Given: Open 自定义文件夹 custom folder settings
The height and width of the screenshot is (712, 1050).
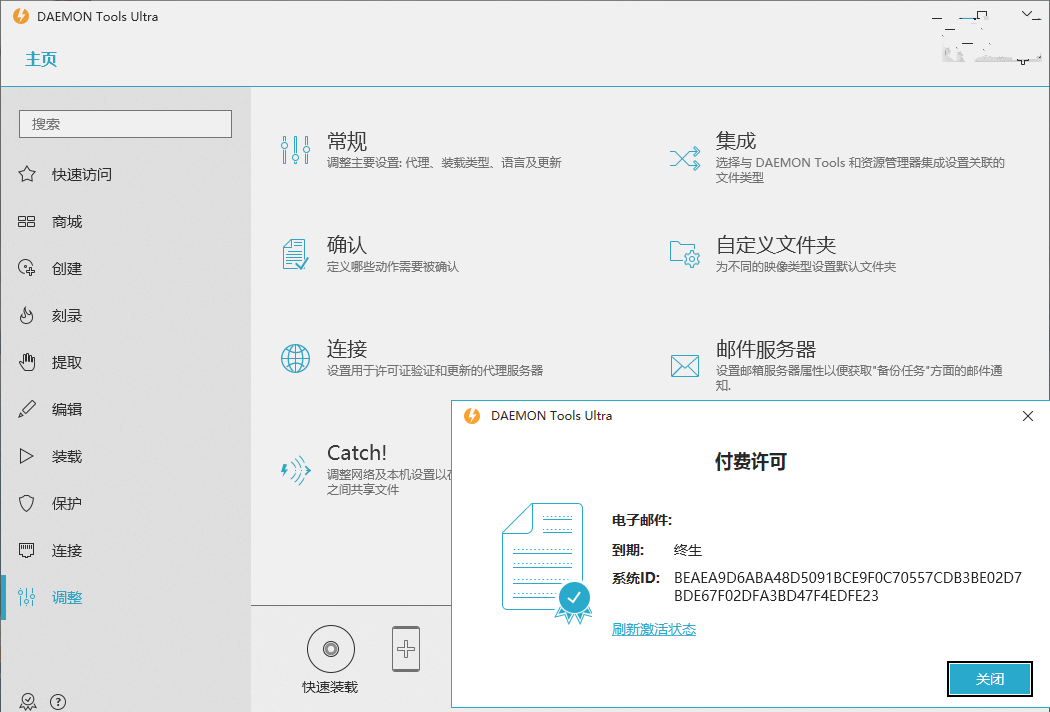Looking at the screenshot, I should tap(775, 245).
